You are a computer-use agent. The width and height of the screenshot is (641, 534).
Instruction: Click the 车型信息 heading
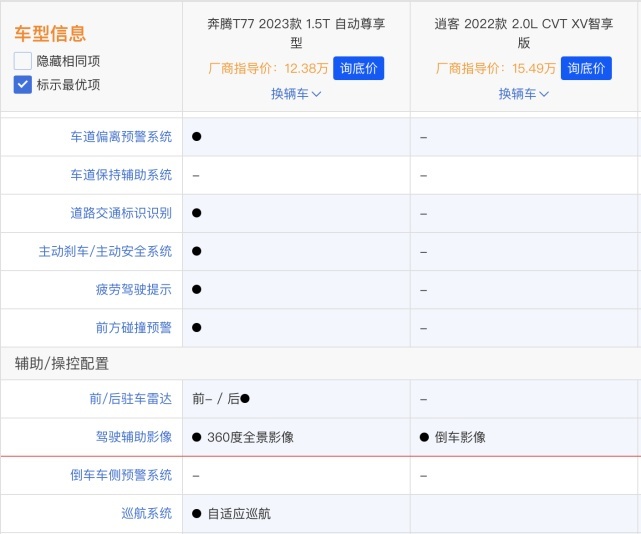[50, 34]
